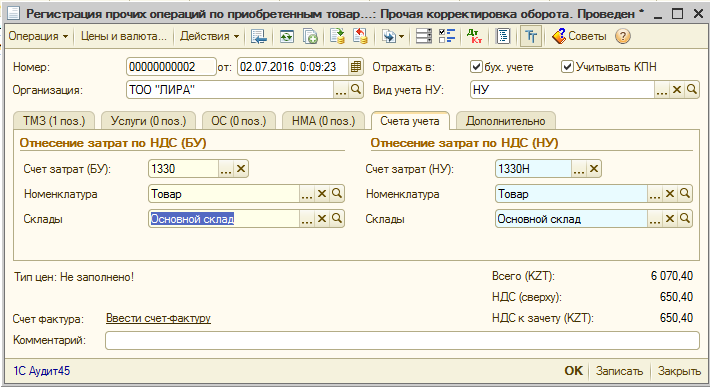The height and width of the screenshot is (390, 710).
Task: Click the 1С Аудит45 link
Action: [x=42, y=371]
